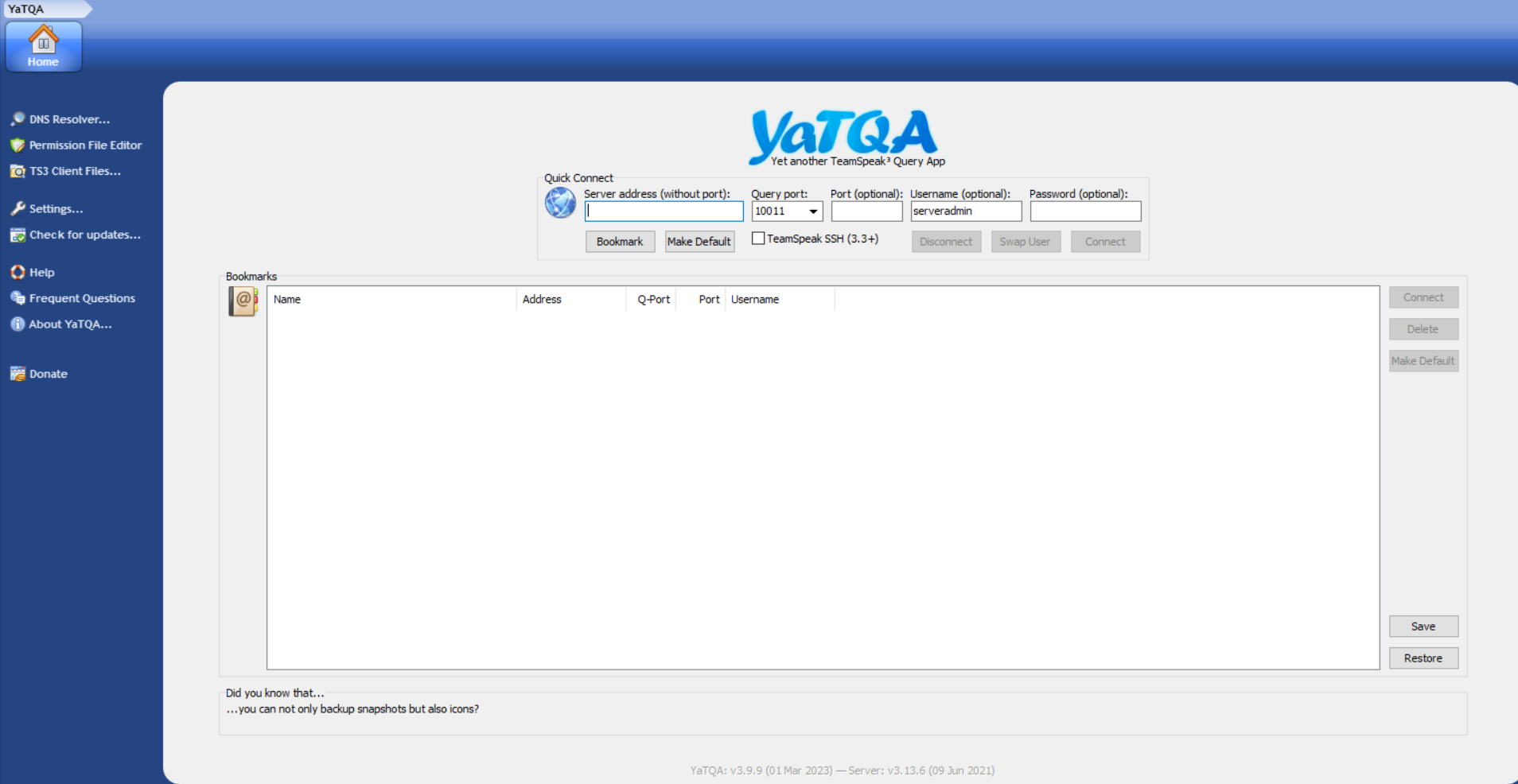Click the TS3 Client Files folder icon
The height and width of the screenshot is (784, 1518).
(x=18, y=171)
